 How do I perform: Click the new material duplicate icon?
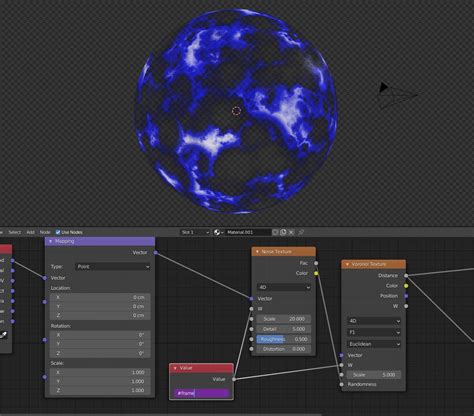point(283,232)
